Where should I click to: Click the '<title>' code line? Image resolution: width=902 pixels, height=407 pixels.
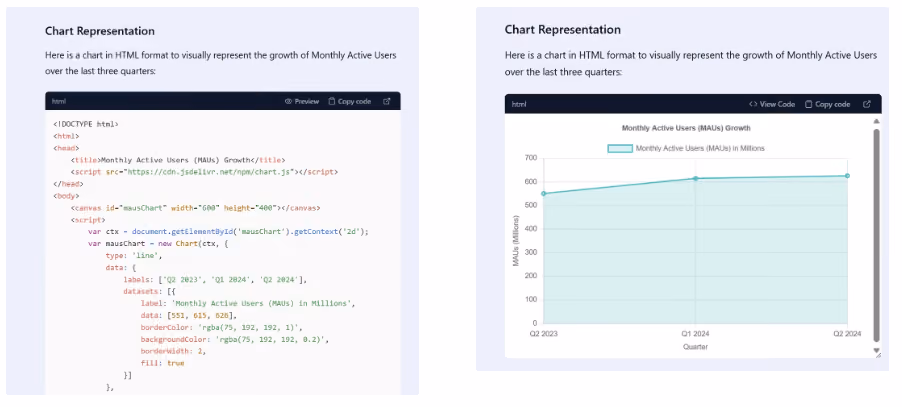178,160
